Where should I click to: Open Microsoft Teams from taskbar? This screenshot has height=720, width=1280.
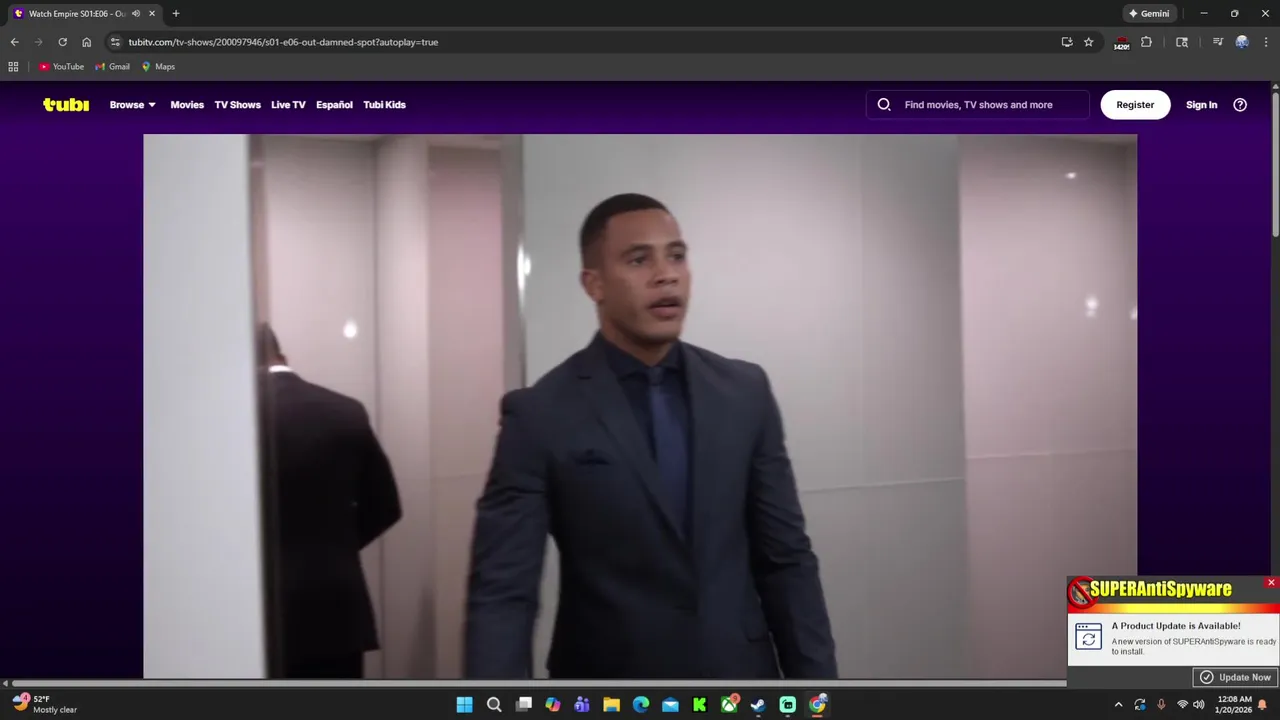[x=582, y=705]
